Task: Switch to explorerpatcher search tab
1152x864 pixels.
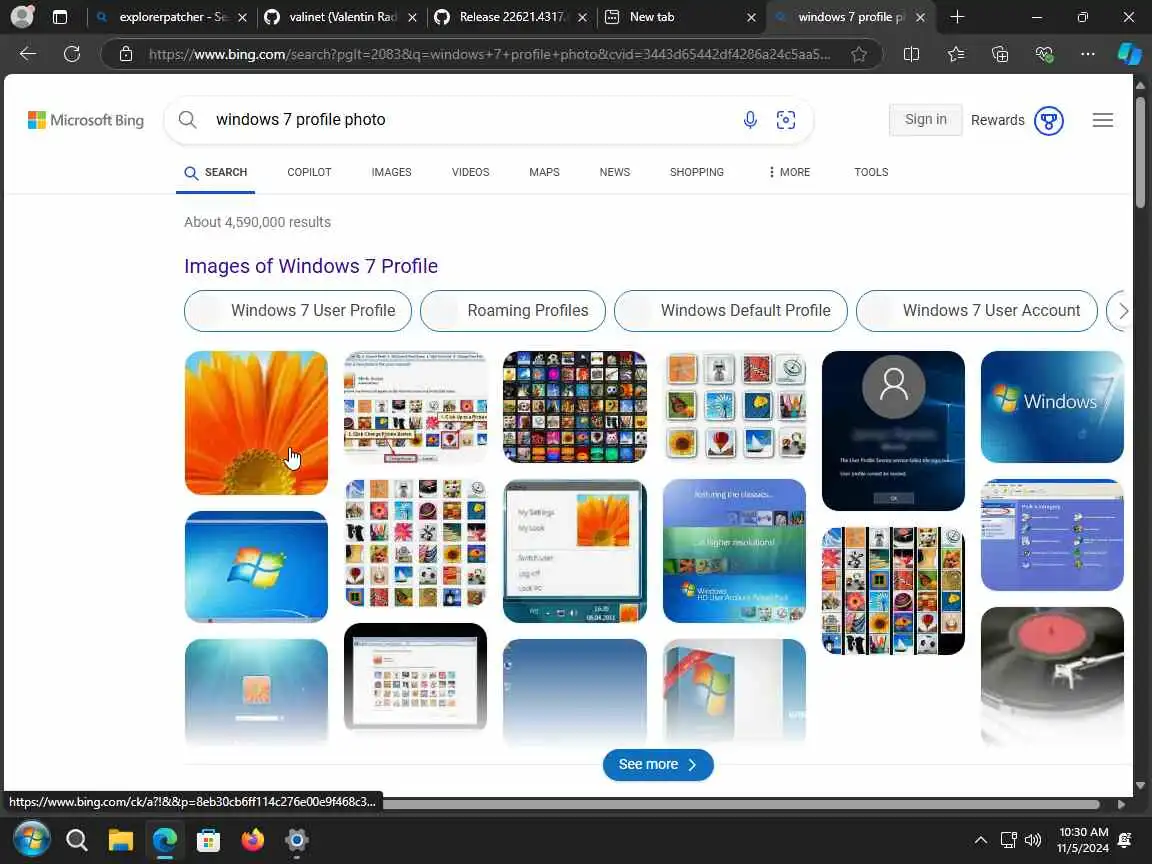Action: tap(171, 17)
